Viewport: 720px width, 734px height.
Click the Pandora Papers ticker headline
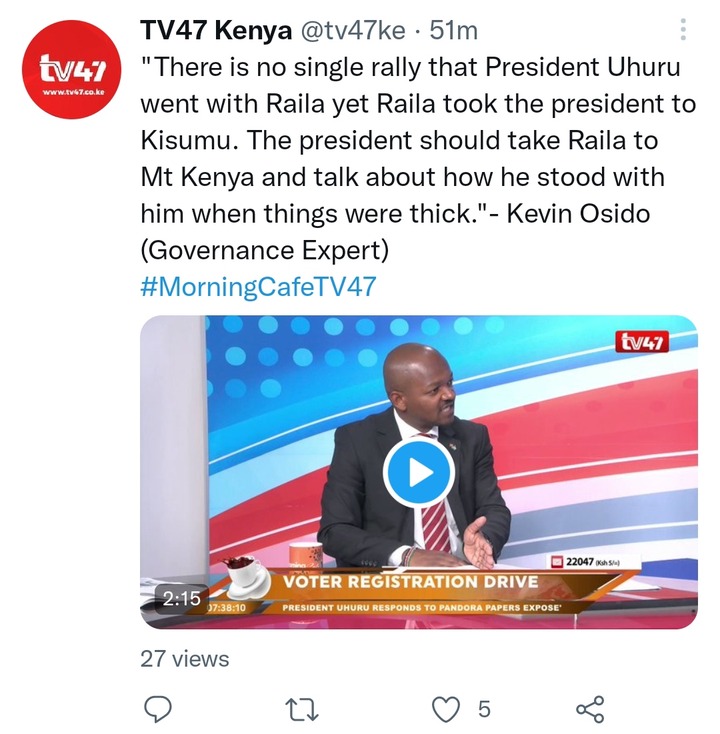[x=422, y=608]
